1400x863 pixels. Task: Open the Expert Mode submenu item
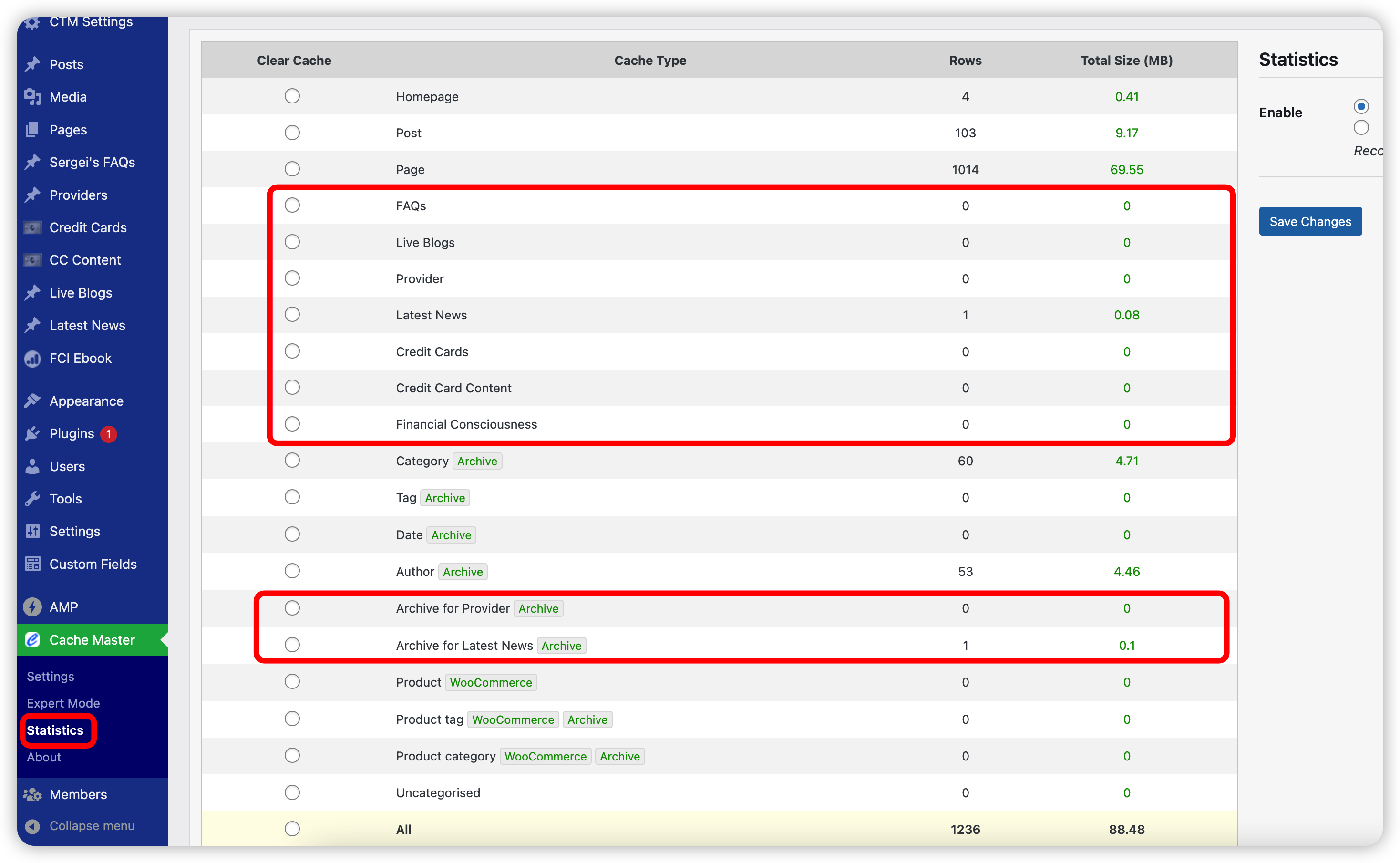coord(63,703)
